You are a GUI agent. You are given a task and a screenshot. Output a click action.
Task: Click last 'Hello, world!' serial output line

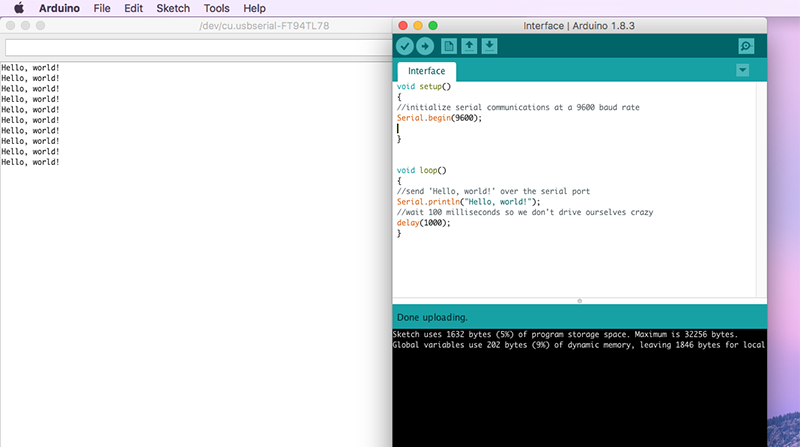click(x=30, y=162)
